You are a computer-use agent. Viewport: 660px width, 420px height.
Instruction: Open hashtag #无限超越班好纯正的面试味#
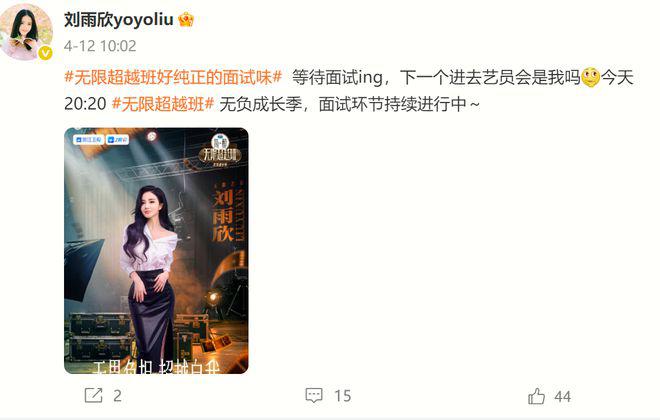[173, 77]
